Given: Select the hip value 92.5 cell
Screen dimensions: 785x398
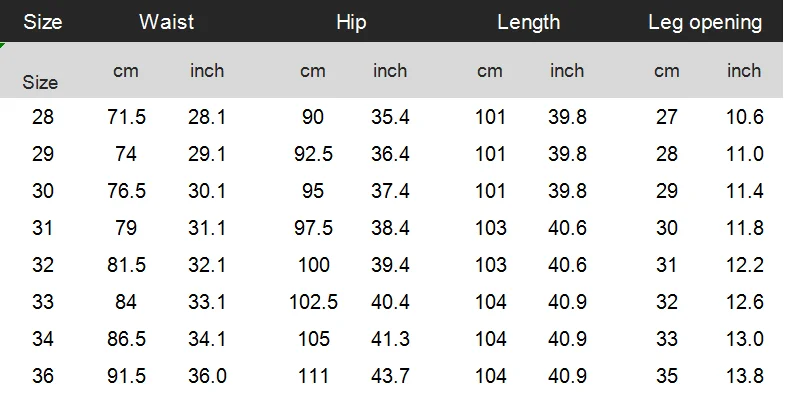Looking at the screenshot, I should coord(313,154).
